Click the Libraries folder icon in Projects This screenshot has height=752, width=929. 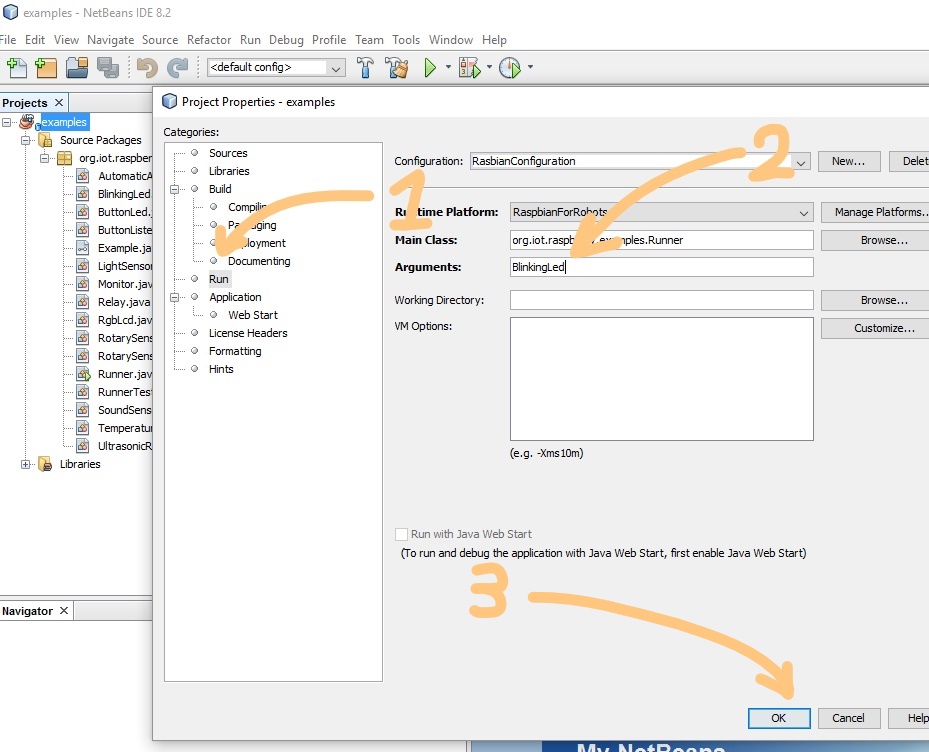point(45,464)
